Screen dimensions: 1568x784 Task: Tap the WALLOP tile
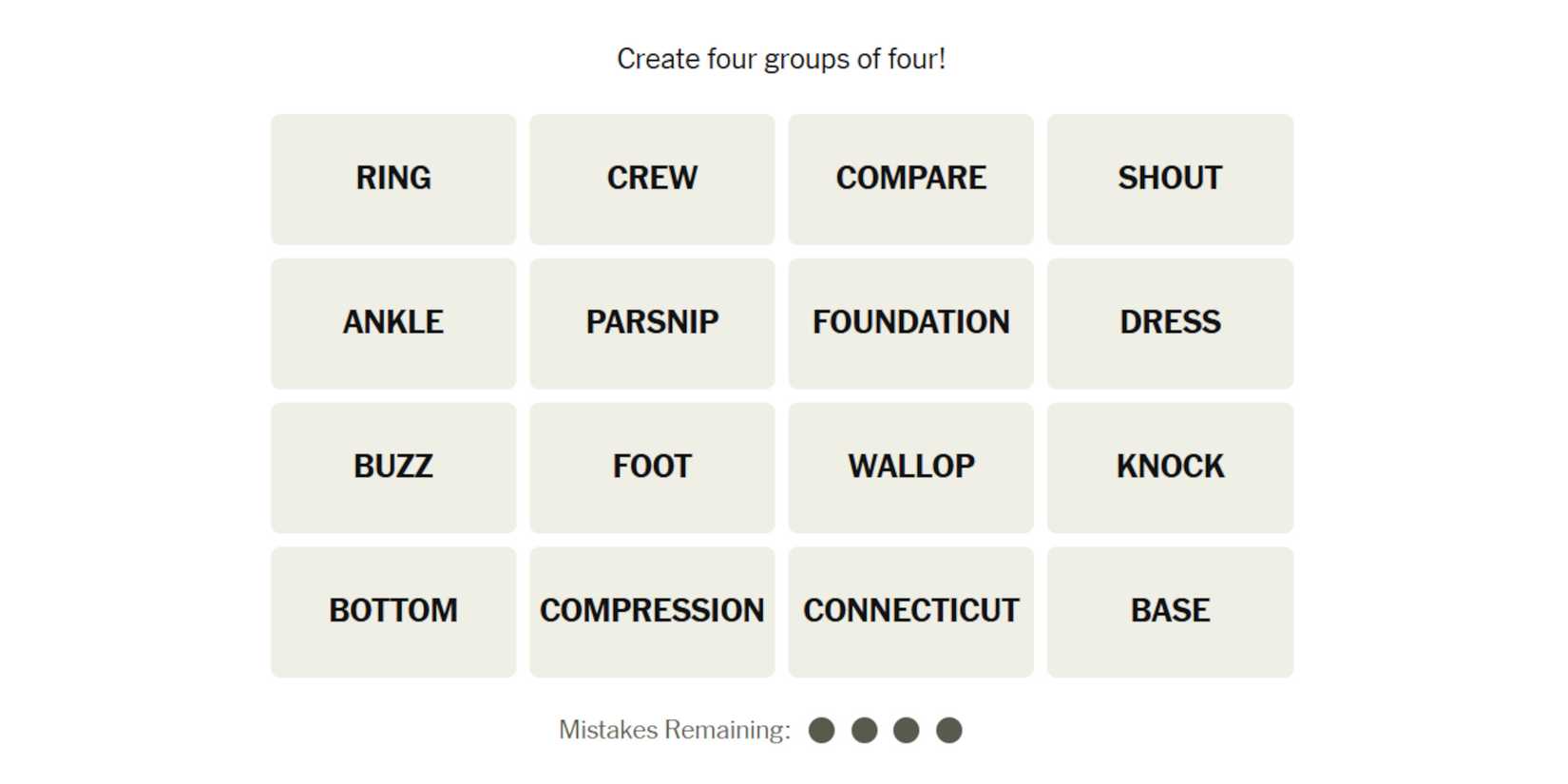click(910, 468)
